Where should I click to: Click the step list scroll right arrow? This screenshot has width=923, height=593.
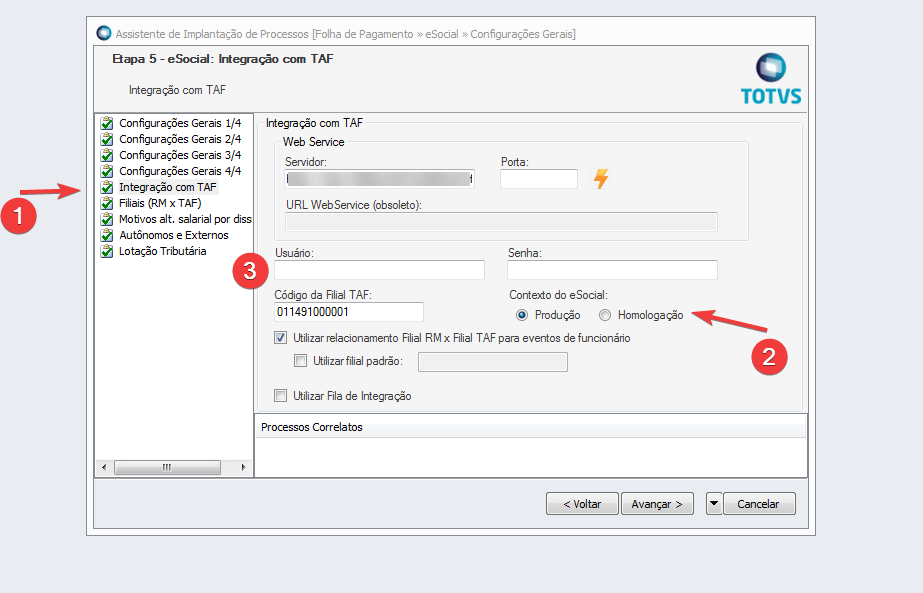pos(243,467)
